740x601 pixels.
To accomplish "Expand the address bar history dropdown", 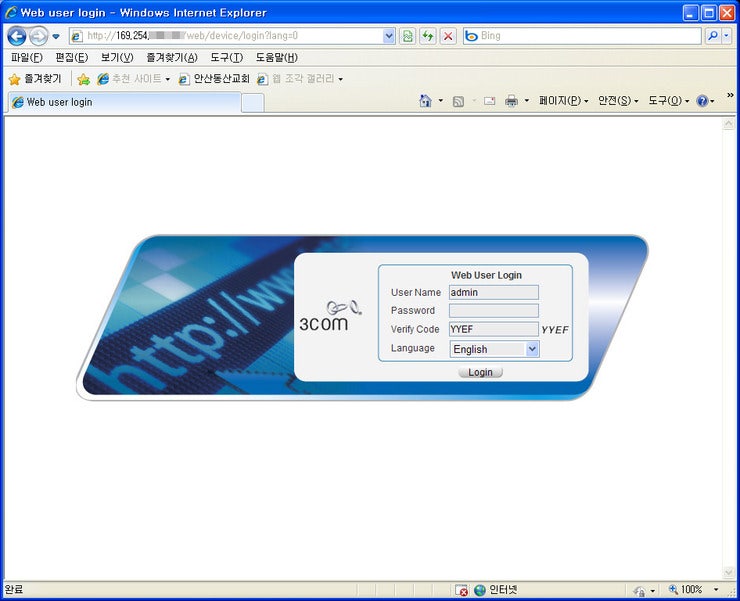I will [389, 36].
